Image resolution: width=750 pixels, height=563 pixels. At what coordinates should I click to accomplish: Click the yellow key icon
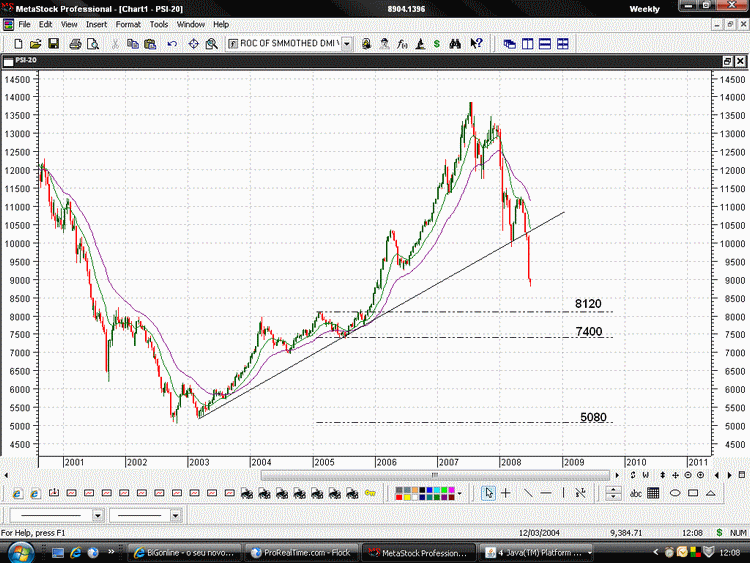(x=370, y=493)
